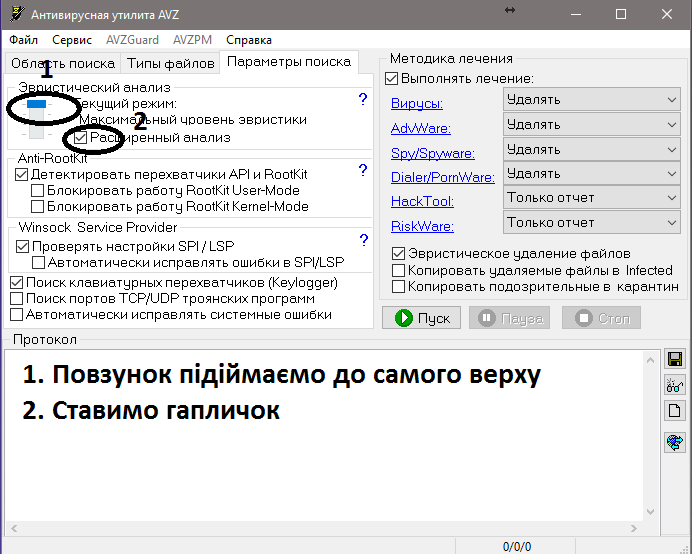Click the question mark in heuristic analysis section
Screen dimensions: 692x554
[363, 99]
